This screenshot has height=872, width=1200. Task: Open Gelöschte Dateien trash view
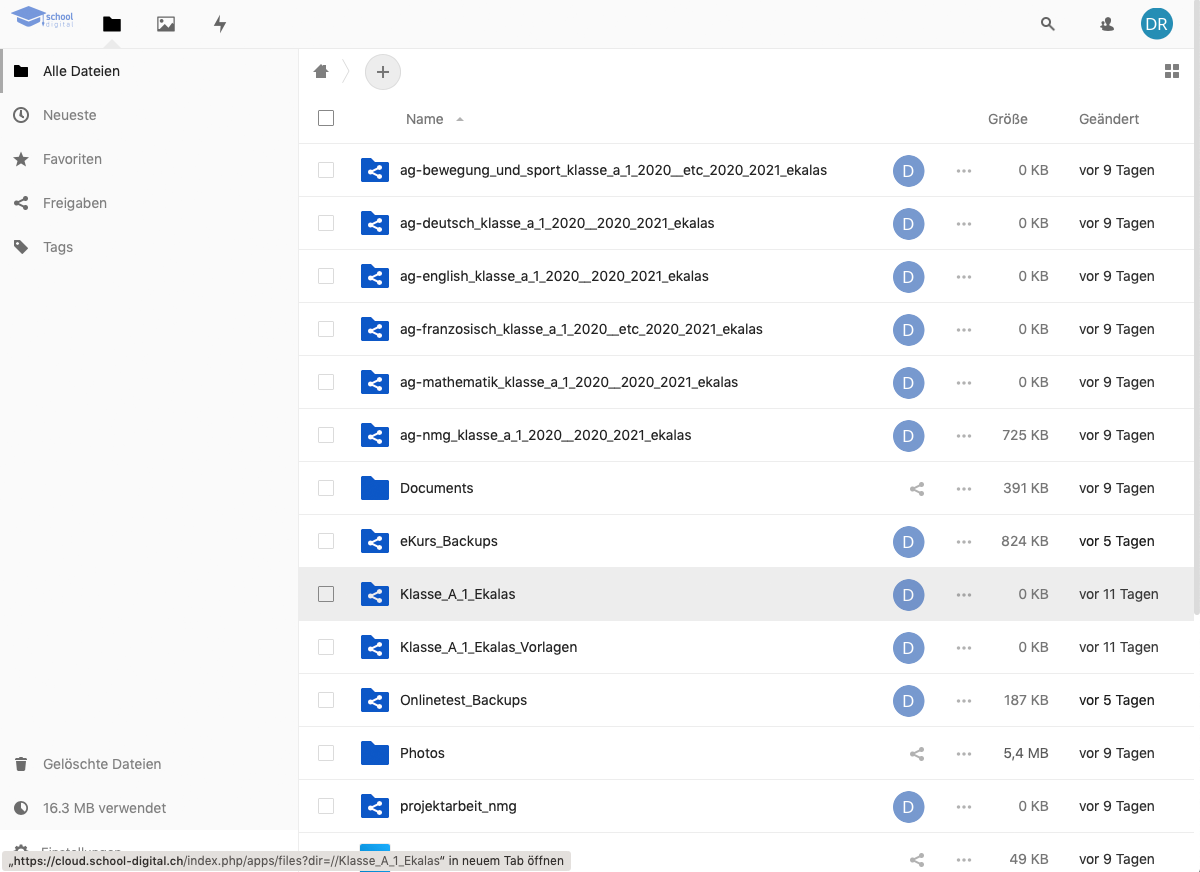pyautogui.click(x=101, y=764)
